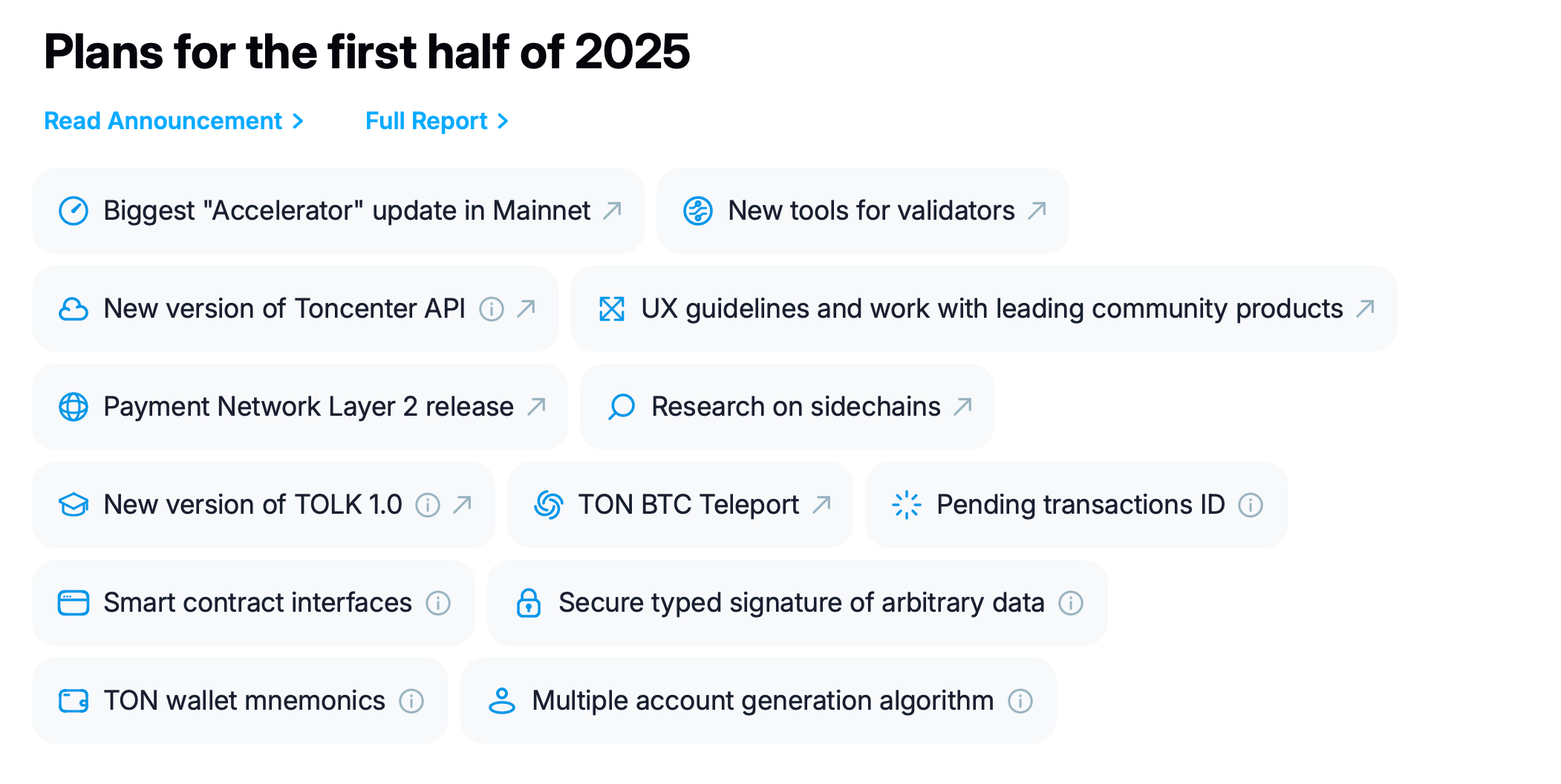Select the spiral icon on TON BTC Teleport
Screen dimensions: 1561x784
point(547,505)
